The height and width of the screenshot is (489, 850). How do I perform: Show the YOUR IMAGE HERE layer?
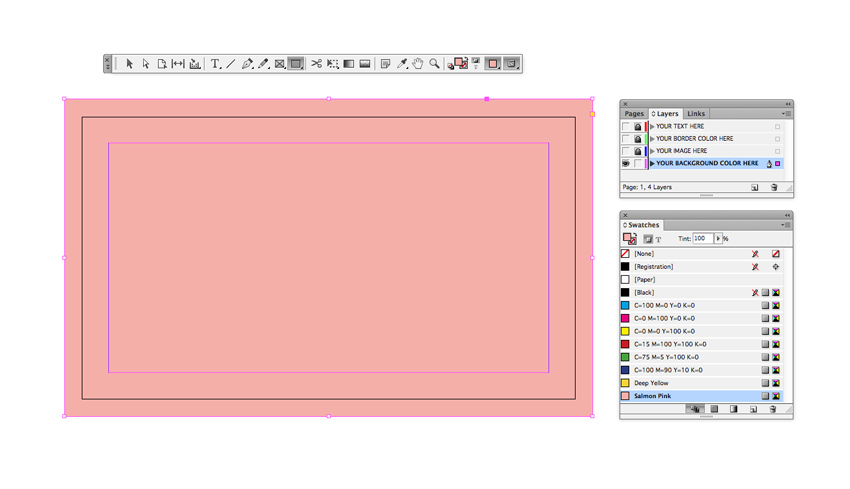click(626, 151)
